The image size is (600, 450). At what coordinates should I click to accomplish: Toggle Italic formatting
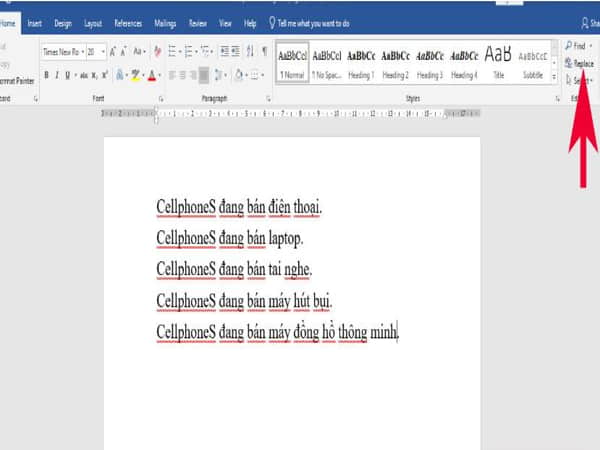(57, 75)
